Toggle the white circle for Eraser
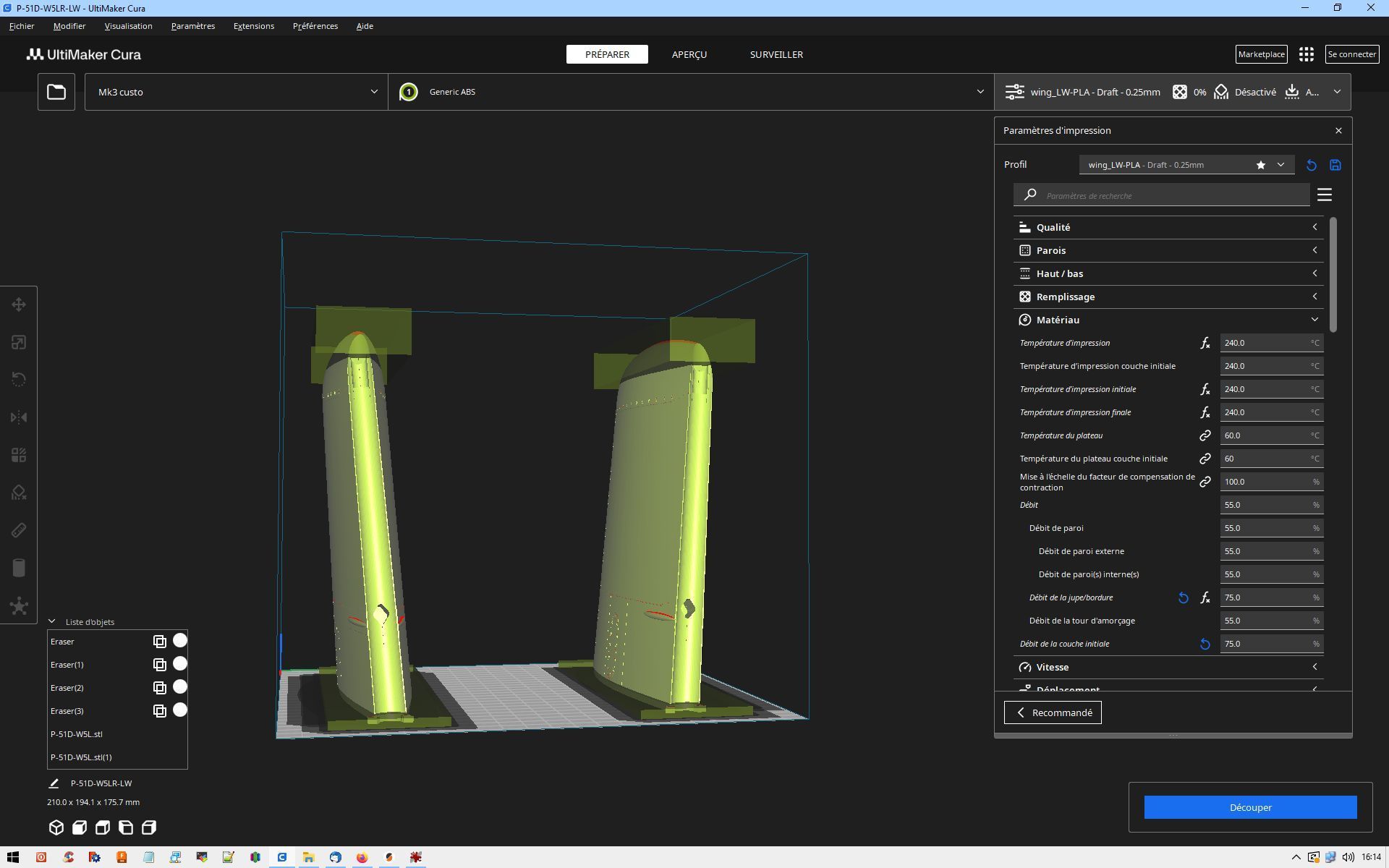 coord(180,641)
